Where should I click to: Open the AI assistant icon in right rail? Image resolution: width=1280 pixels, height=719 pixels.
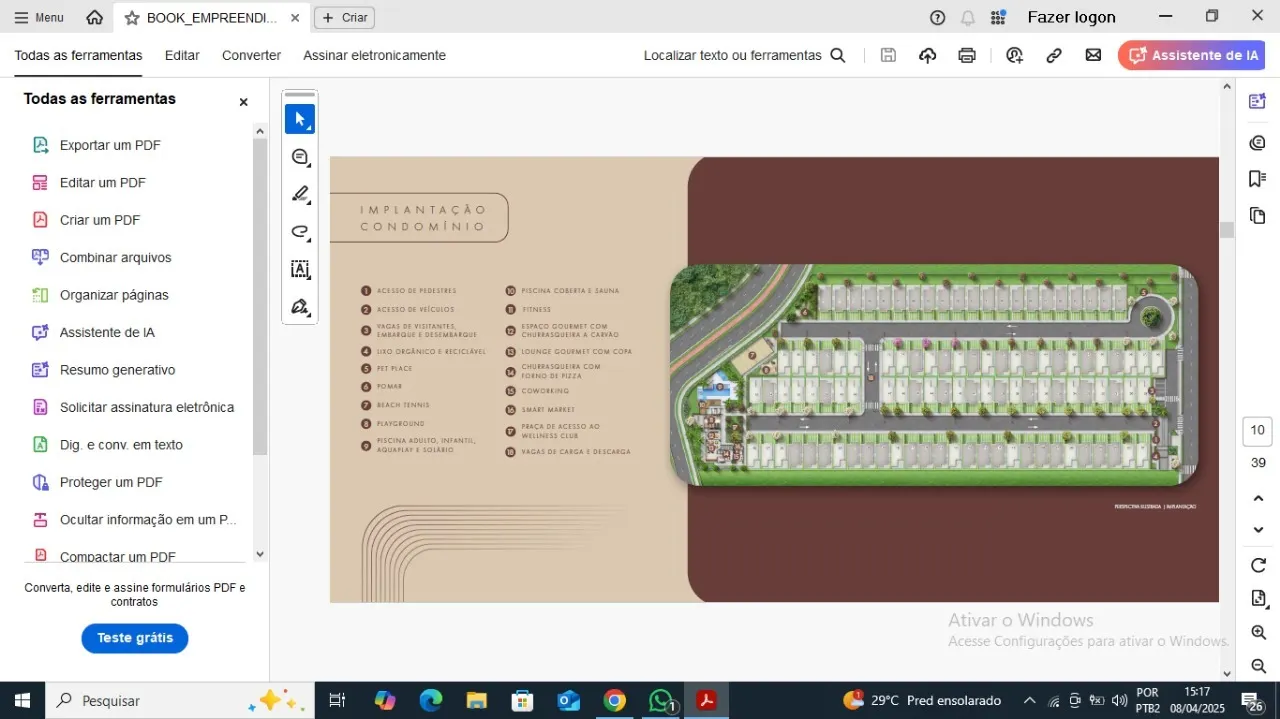click(x=1258, y=101)
